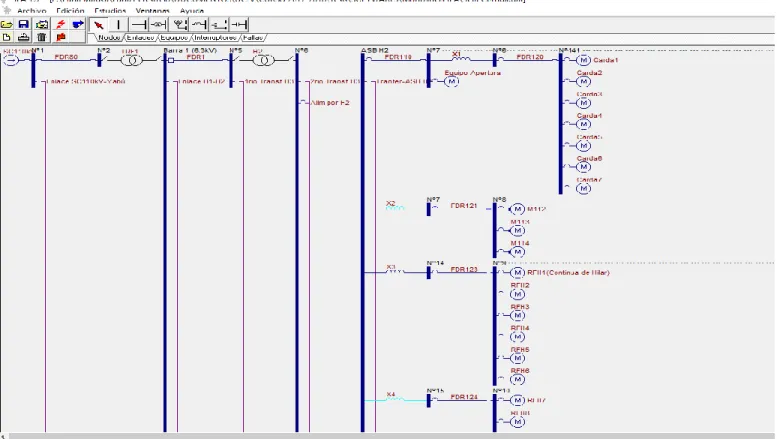Click the 'Equipo Apertura' label
The width and height of the screenshot is (777, 439).
tap(473, 72)
